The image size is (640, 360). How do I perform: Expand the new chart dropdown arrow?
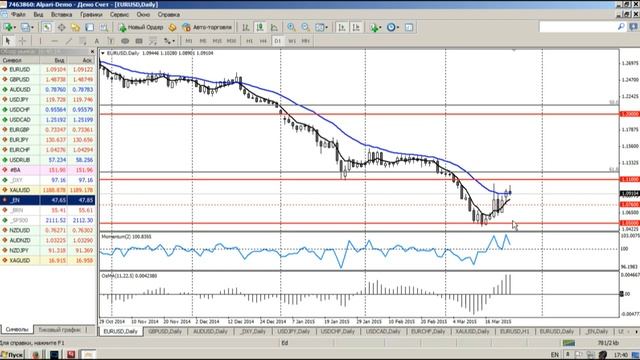tap(15, 27)
